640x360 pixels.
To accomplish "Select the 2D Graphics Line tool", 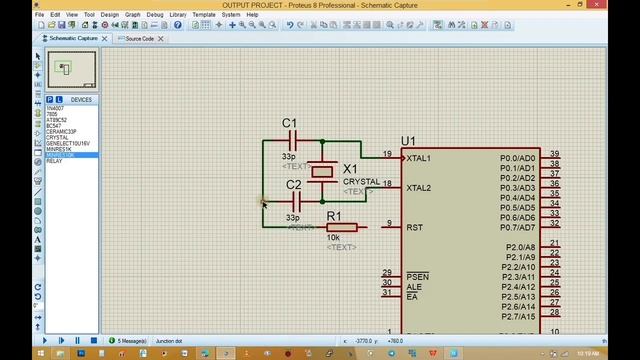I will (38, 192).
